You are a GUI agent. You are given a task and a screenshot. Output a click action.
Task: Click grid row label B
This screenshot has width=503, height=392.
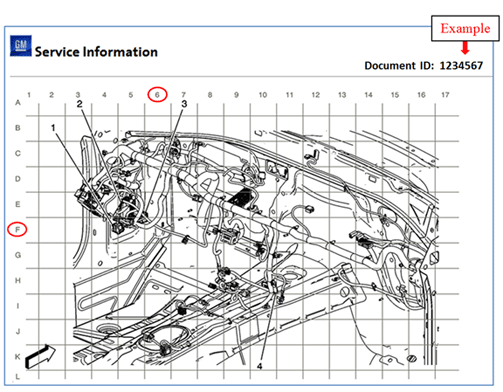click(x=18, y=128)
